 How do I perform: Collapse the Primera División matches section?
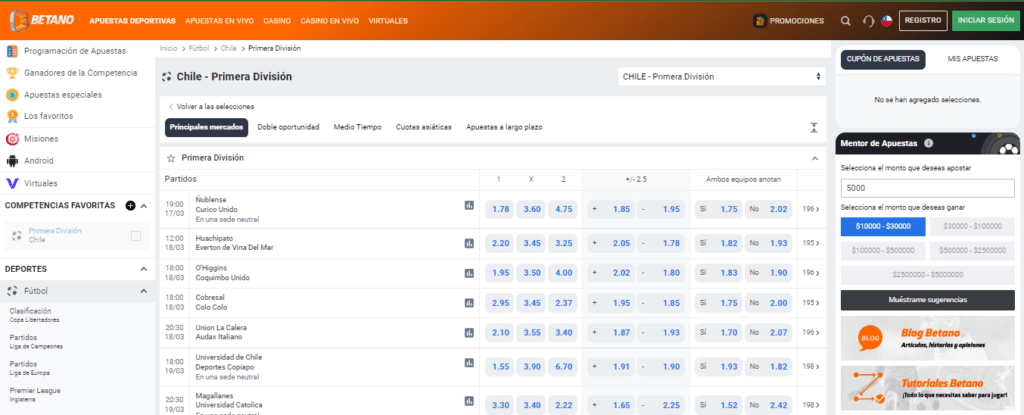coord(814,158)
